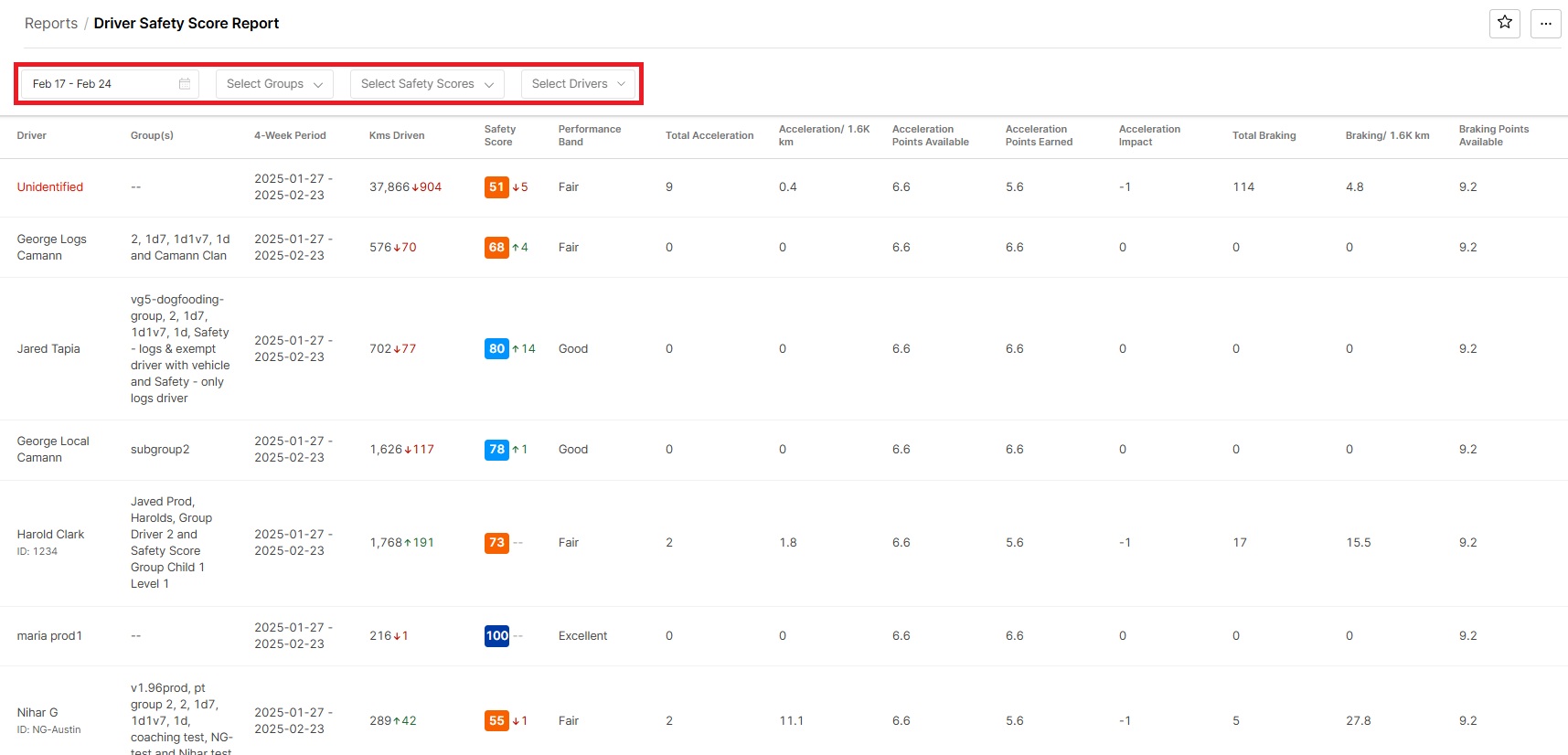The width and height of the screenshot is (1568, 755).
Task: Open the Unidentified driver entry
Action: tap(50, 187)
